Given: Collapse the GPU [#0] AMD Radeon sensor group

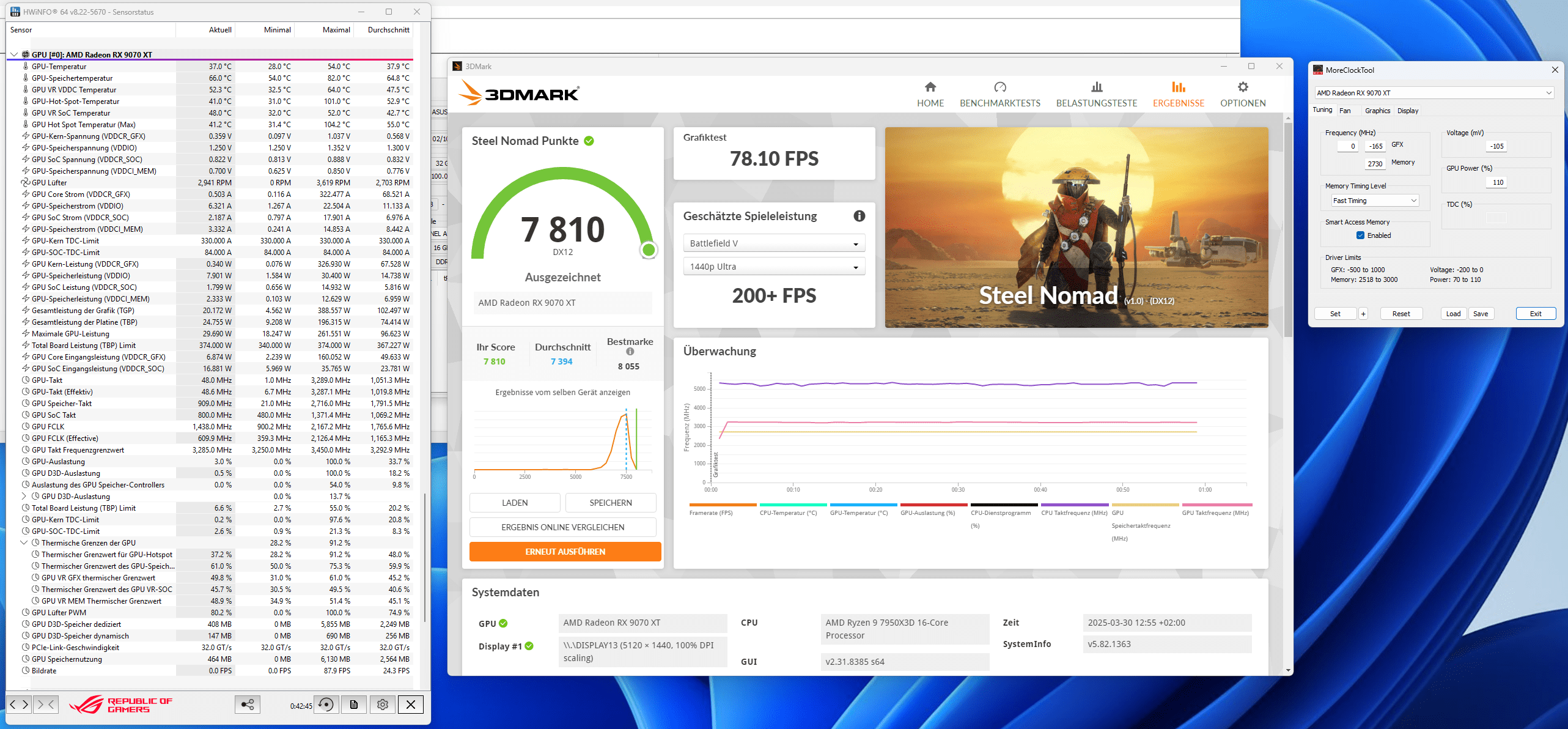Looking at the screenshot, I should click(x=14, y=54).
